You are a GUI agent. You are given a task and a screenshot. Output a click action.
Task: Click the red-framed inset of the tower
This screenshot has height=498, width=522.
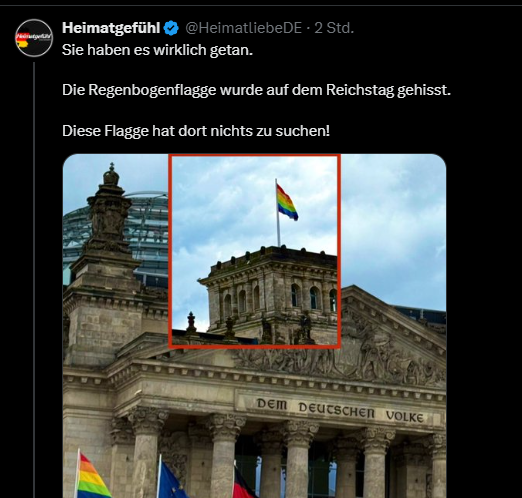click(255, 251)
